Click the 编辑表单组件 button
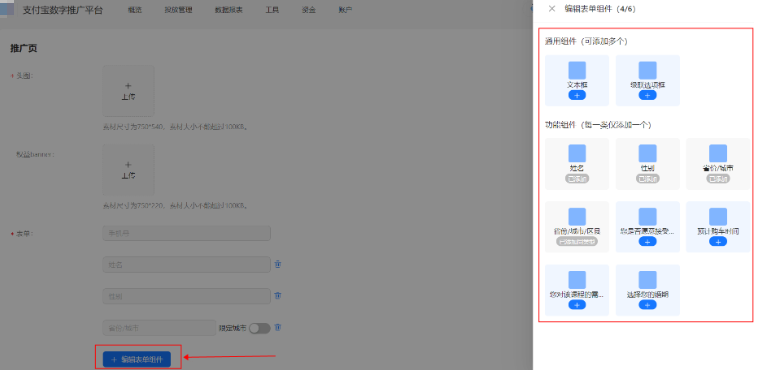This screenshot has width=775, height=371. (x=136, y=359)
